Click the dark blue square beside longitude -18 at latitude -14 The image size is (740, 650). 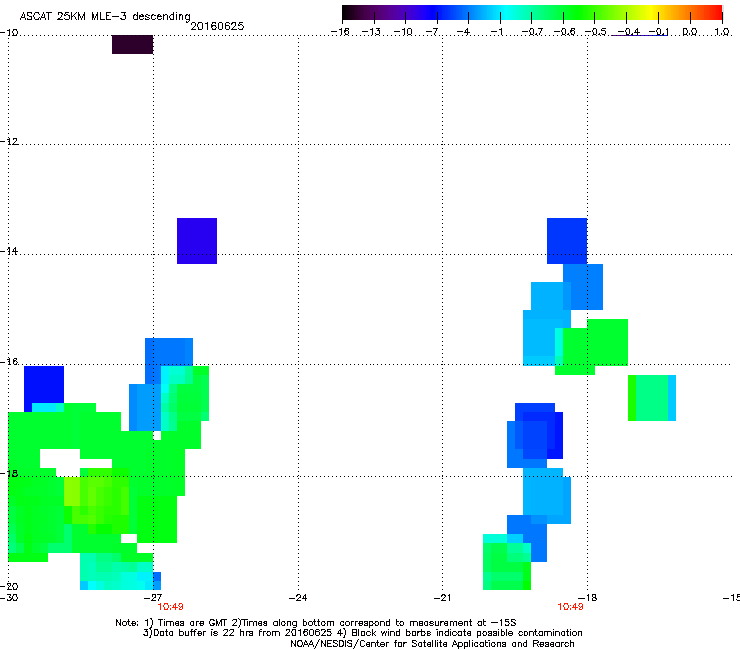(x=567, y=241)
